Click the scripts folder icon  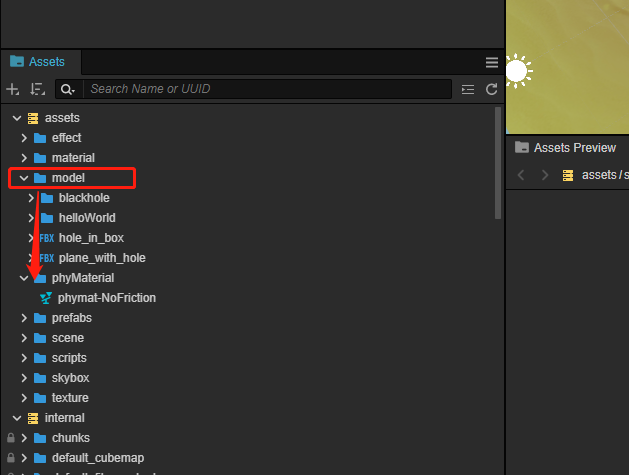(x=40, y=358)
